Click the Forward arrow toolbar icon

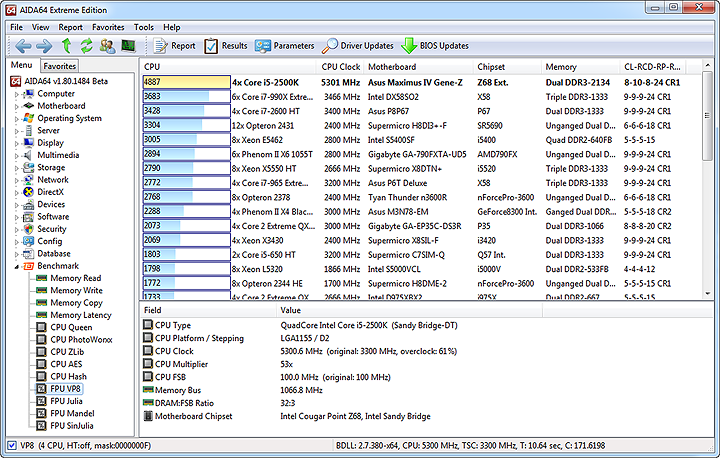point(44,46)
